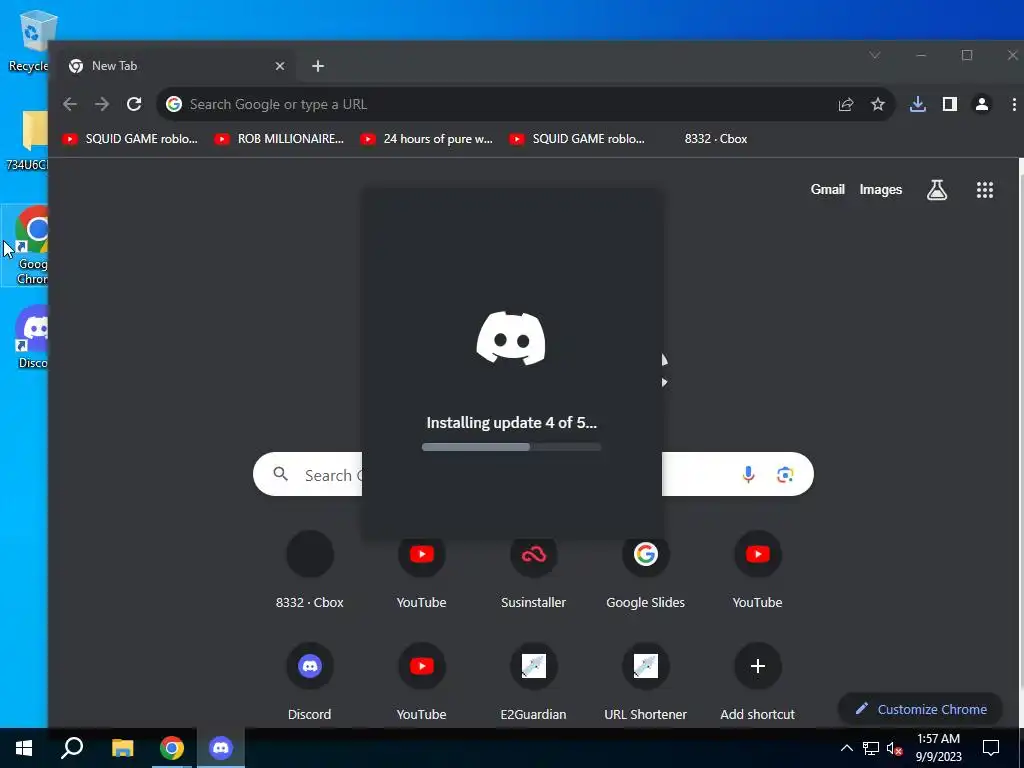Start voice search with the microphone icon
1024x768 pixels.
pyautogui.click(x=748, y=474)
